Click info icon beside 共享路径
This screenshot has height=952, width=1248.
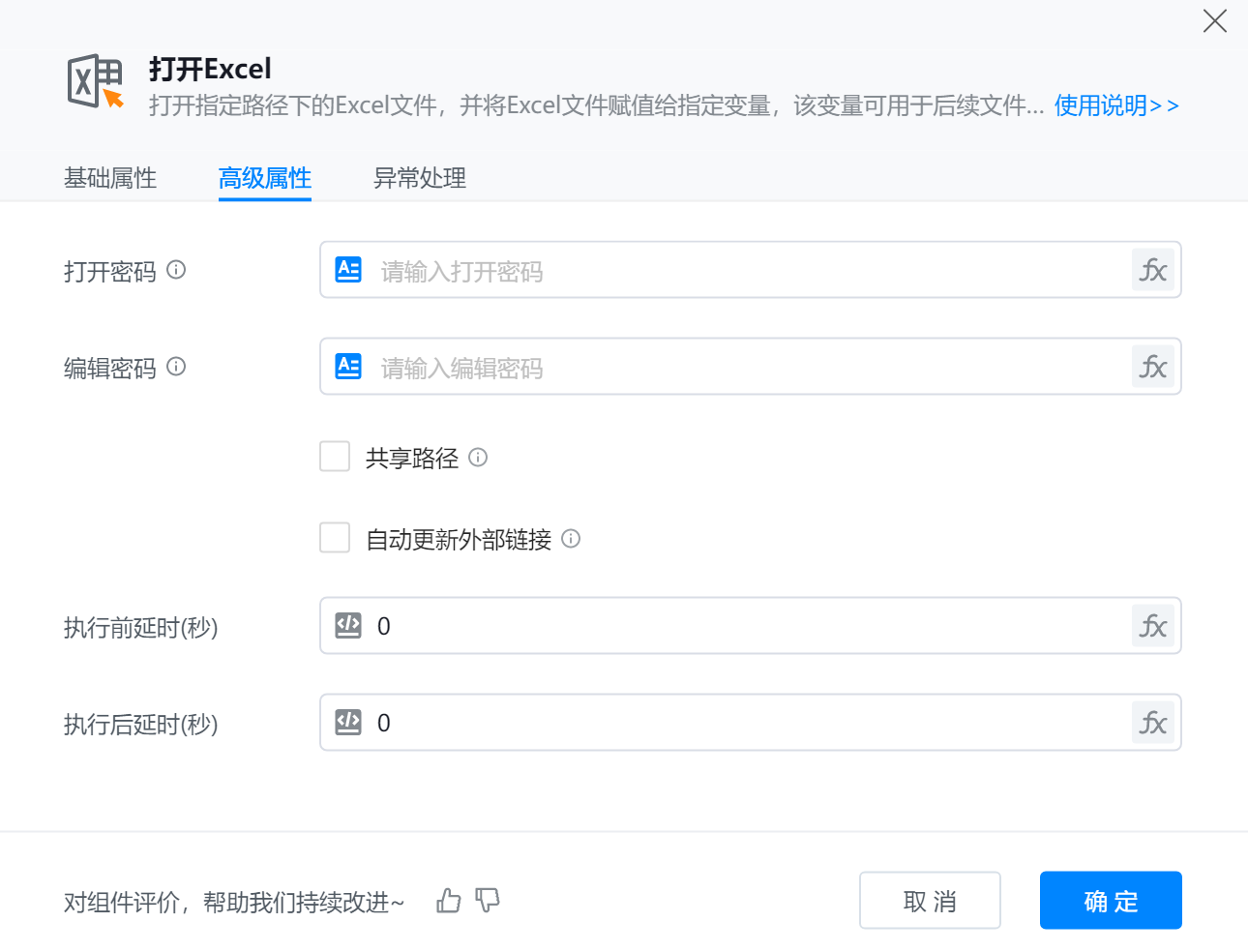[x=478, y=458]
